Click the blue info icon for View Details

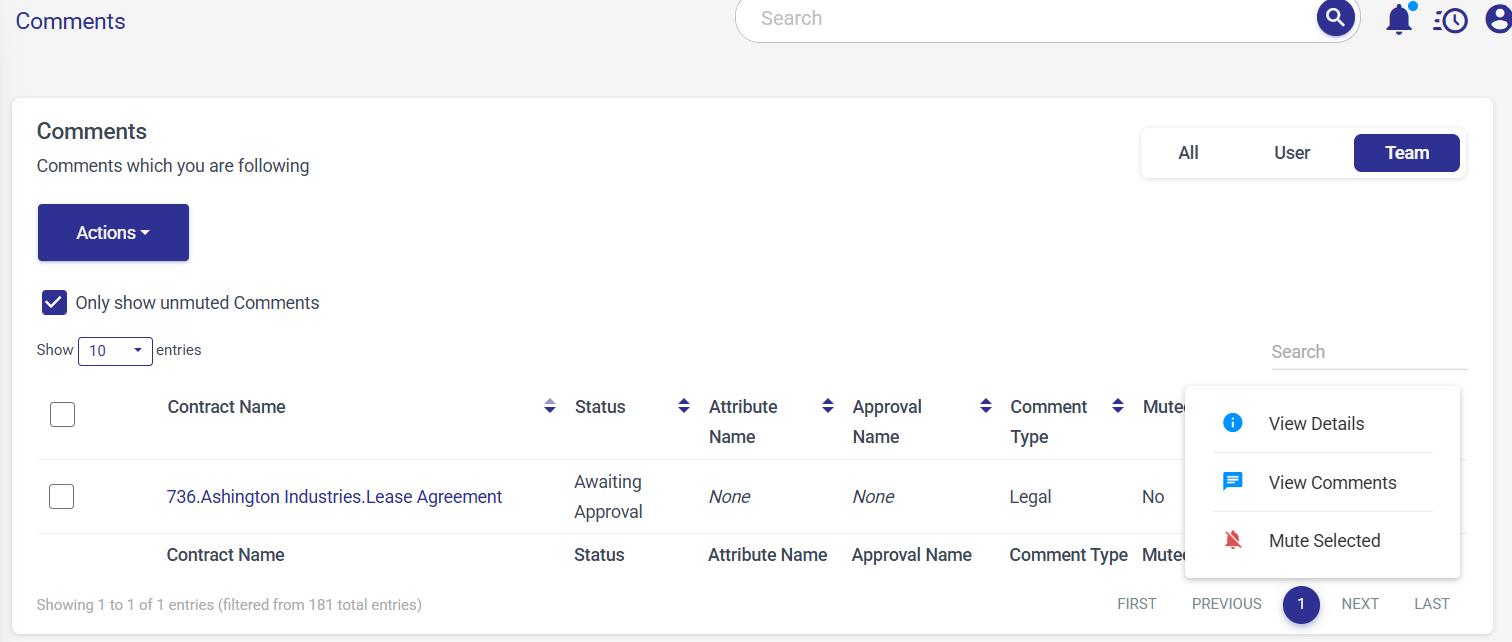(x=1233, y=423)
